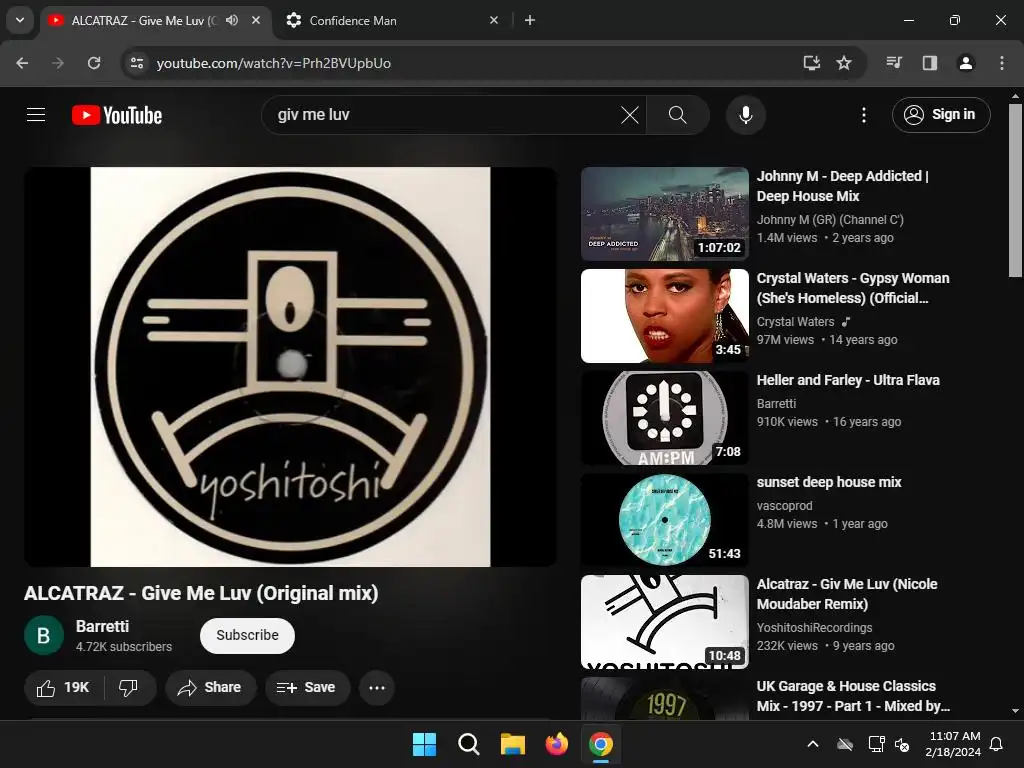Visit the vascoprod channel name
This screenshot has width=1024, height=768.
784,505
